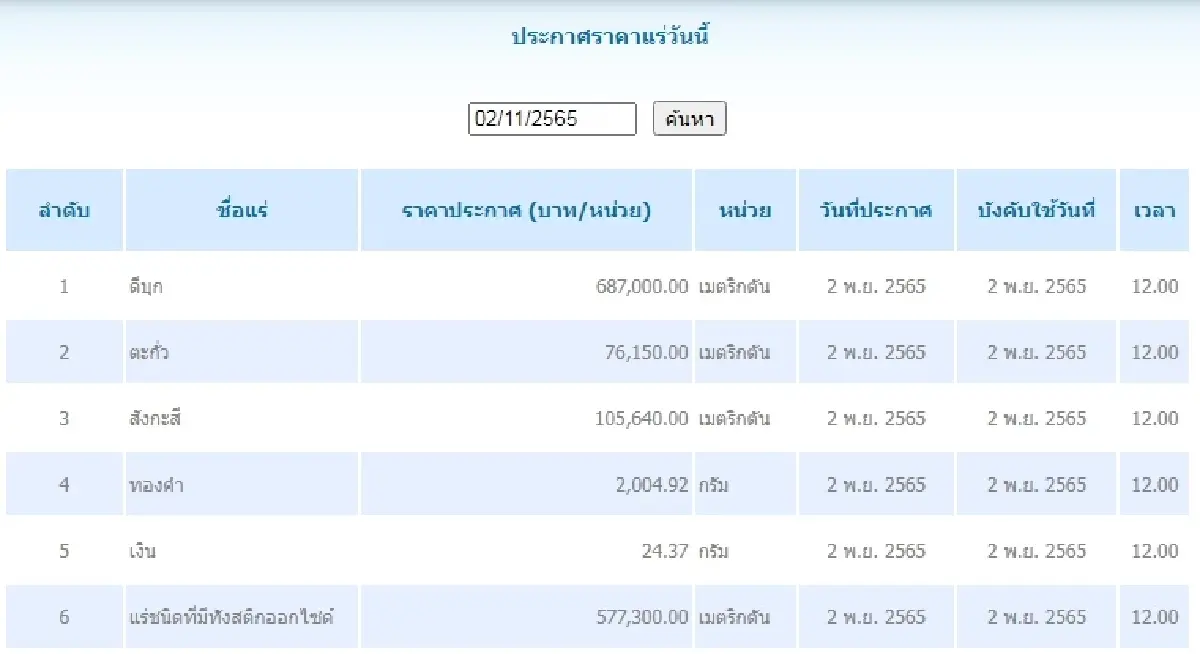
Task: Click the unit กรัม in เงิน row
Action: pos(714,551)
